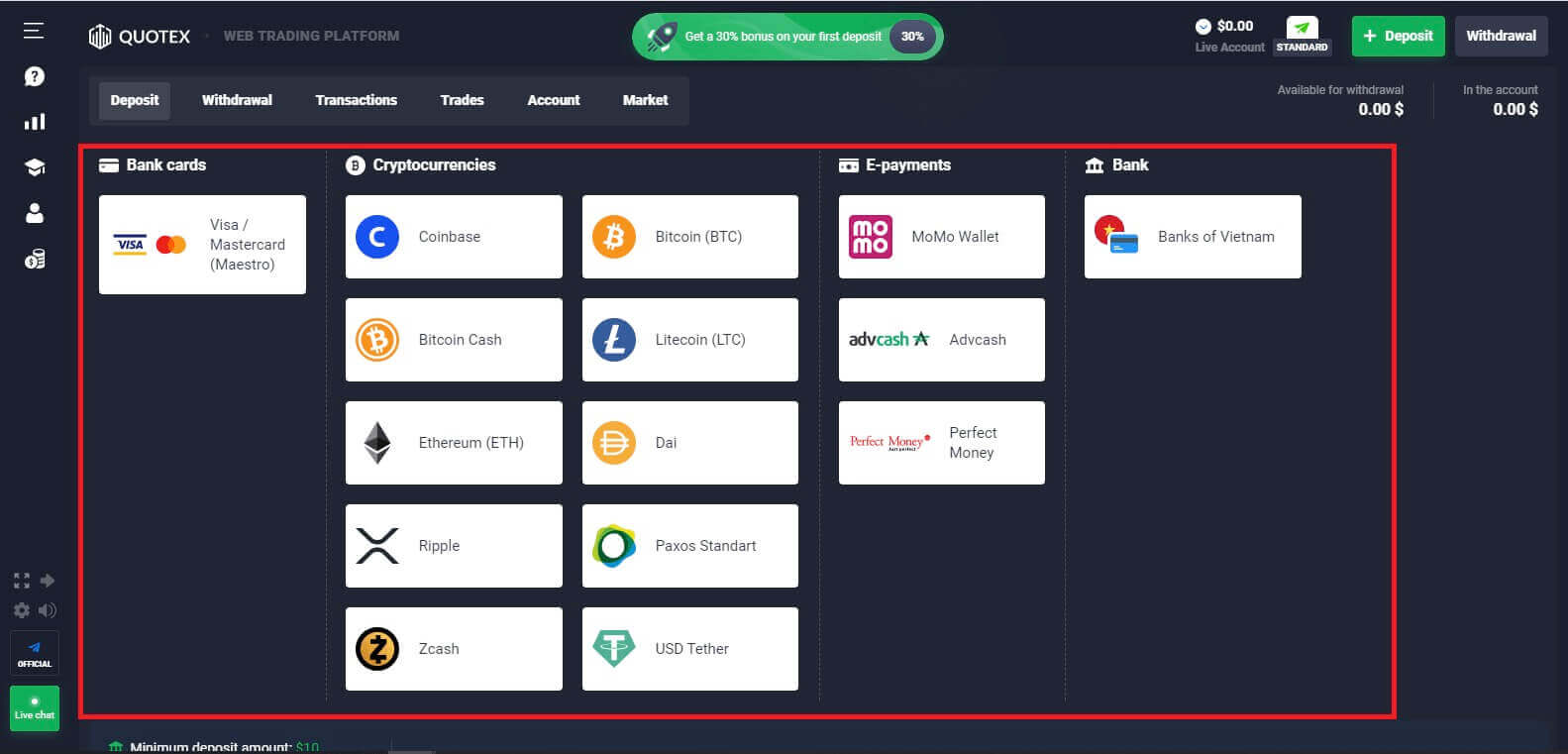Switch to the Transactions tab
This screenshot has width=1568, height=754.
(x=356, y=100)
